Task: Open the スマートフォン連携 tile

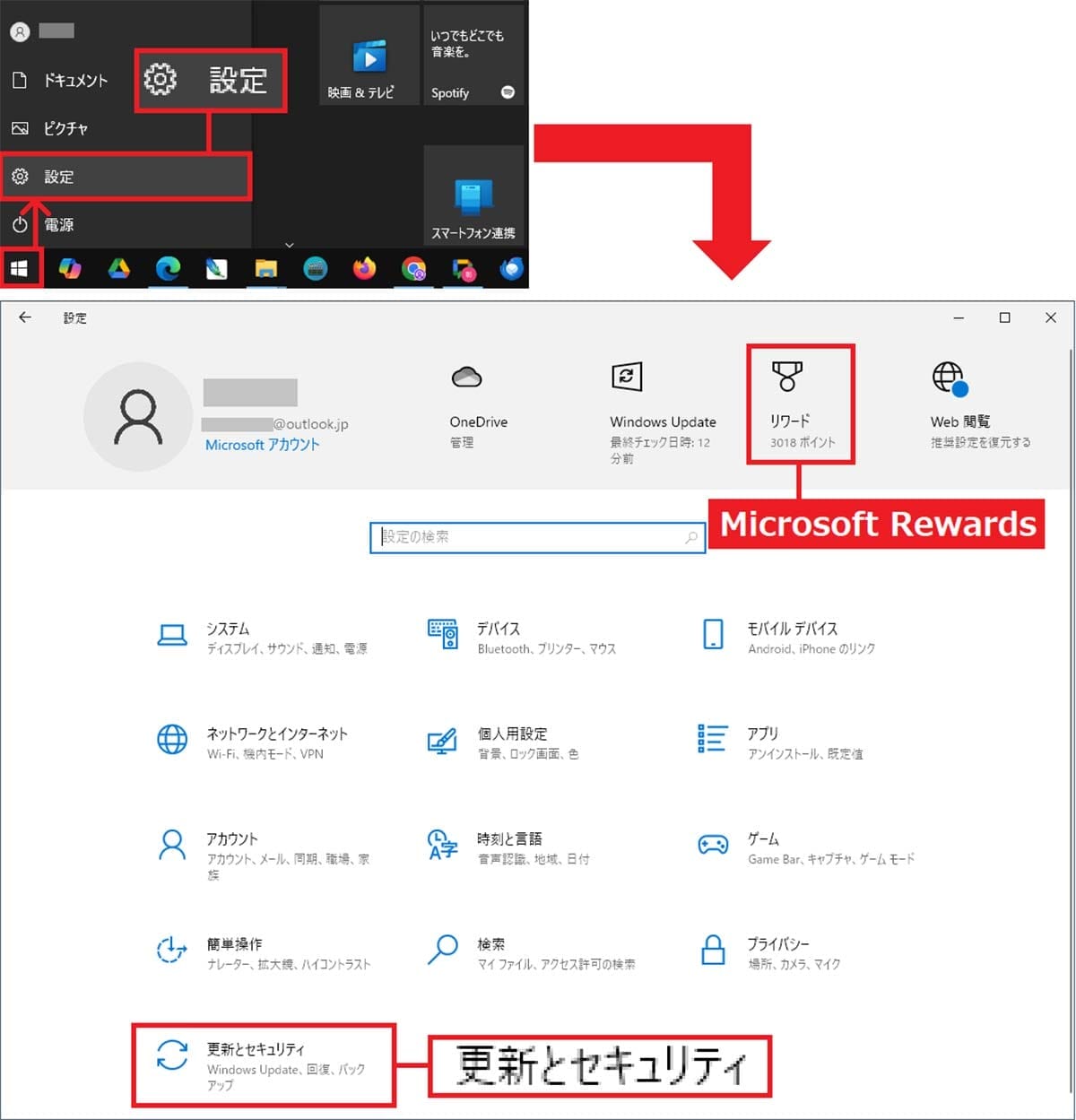Action: pos(473,195)
